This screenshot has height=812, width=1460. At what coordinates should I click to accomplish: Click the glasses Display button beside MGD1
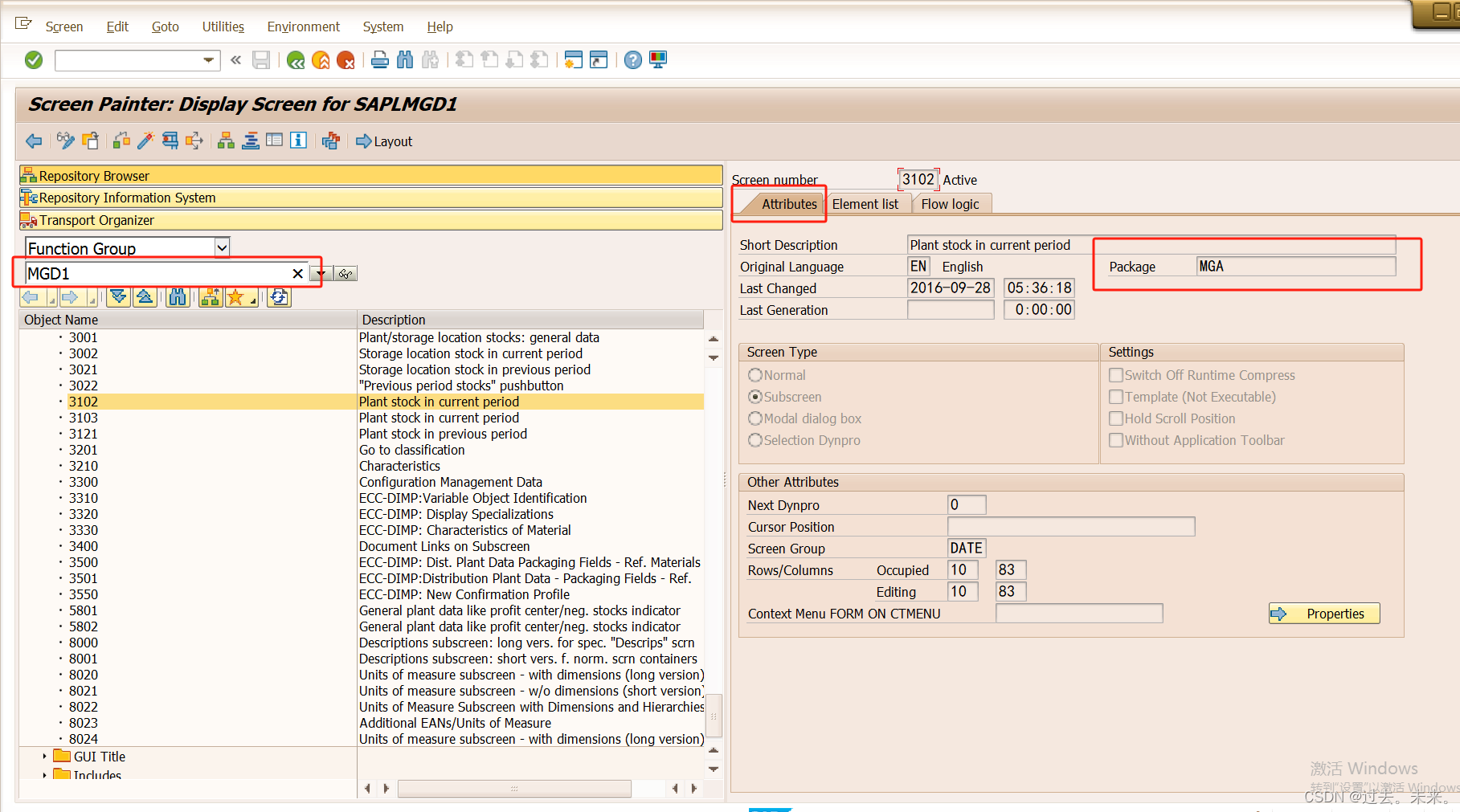[346, 274]
